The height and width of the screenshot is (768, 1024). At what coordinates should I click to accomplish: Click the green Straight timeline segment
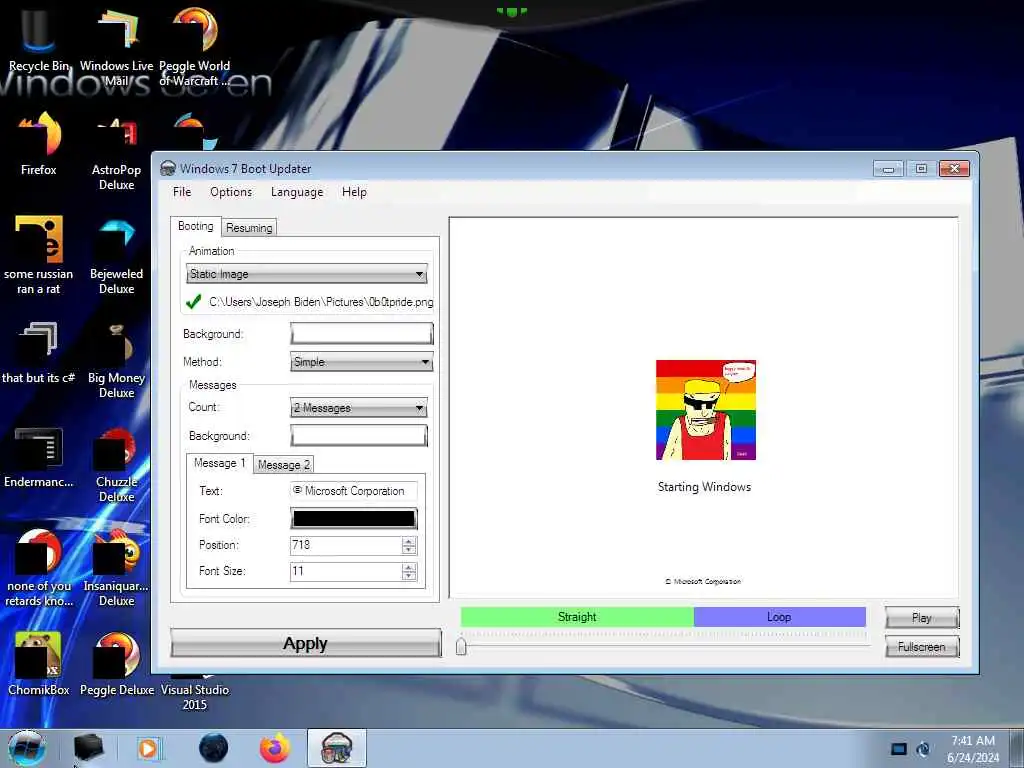(577, 616)
